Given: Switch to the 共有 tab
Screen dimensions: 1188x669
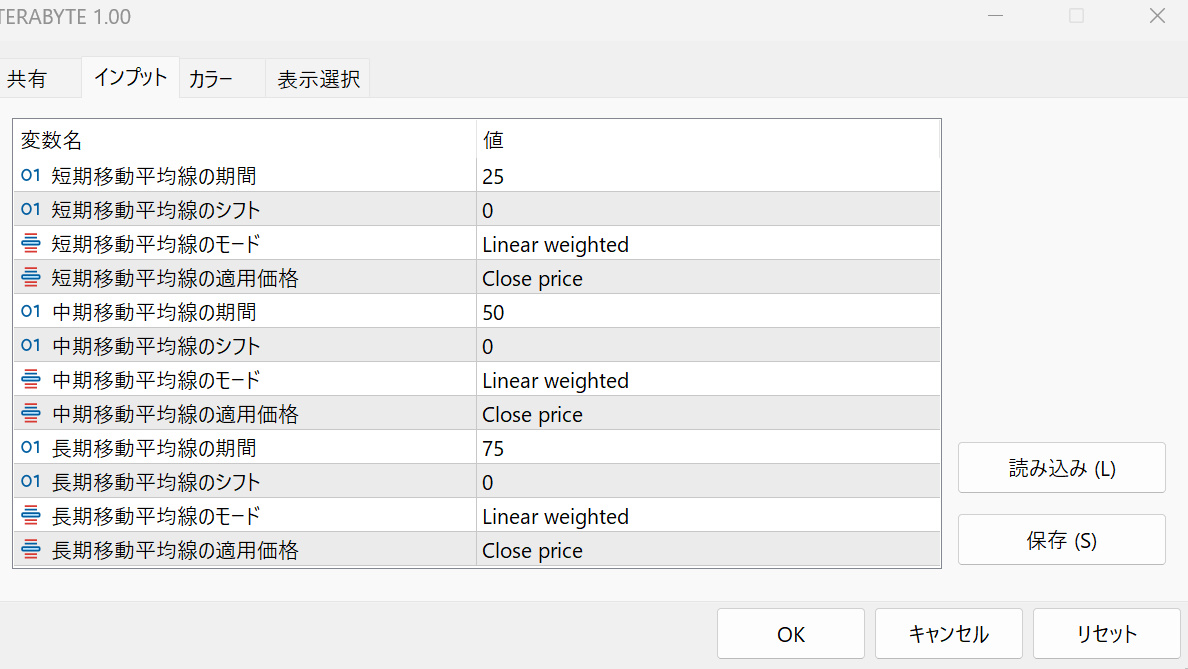Looking at the screenshot, I should (27, 79).
